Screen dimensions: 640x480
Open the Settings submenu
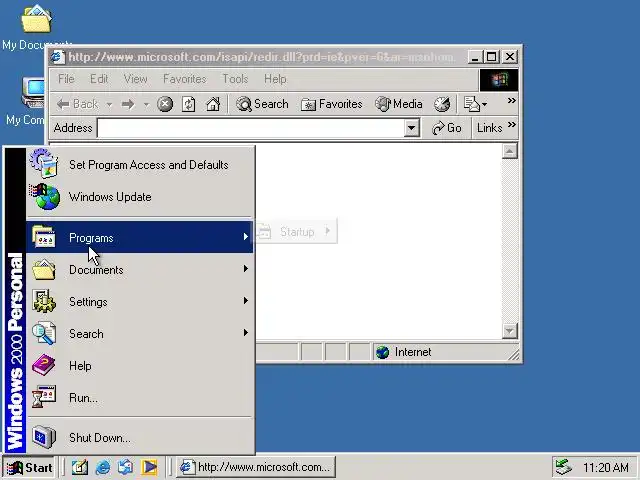[x=140, y=302]
